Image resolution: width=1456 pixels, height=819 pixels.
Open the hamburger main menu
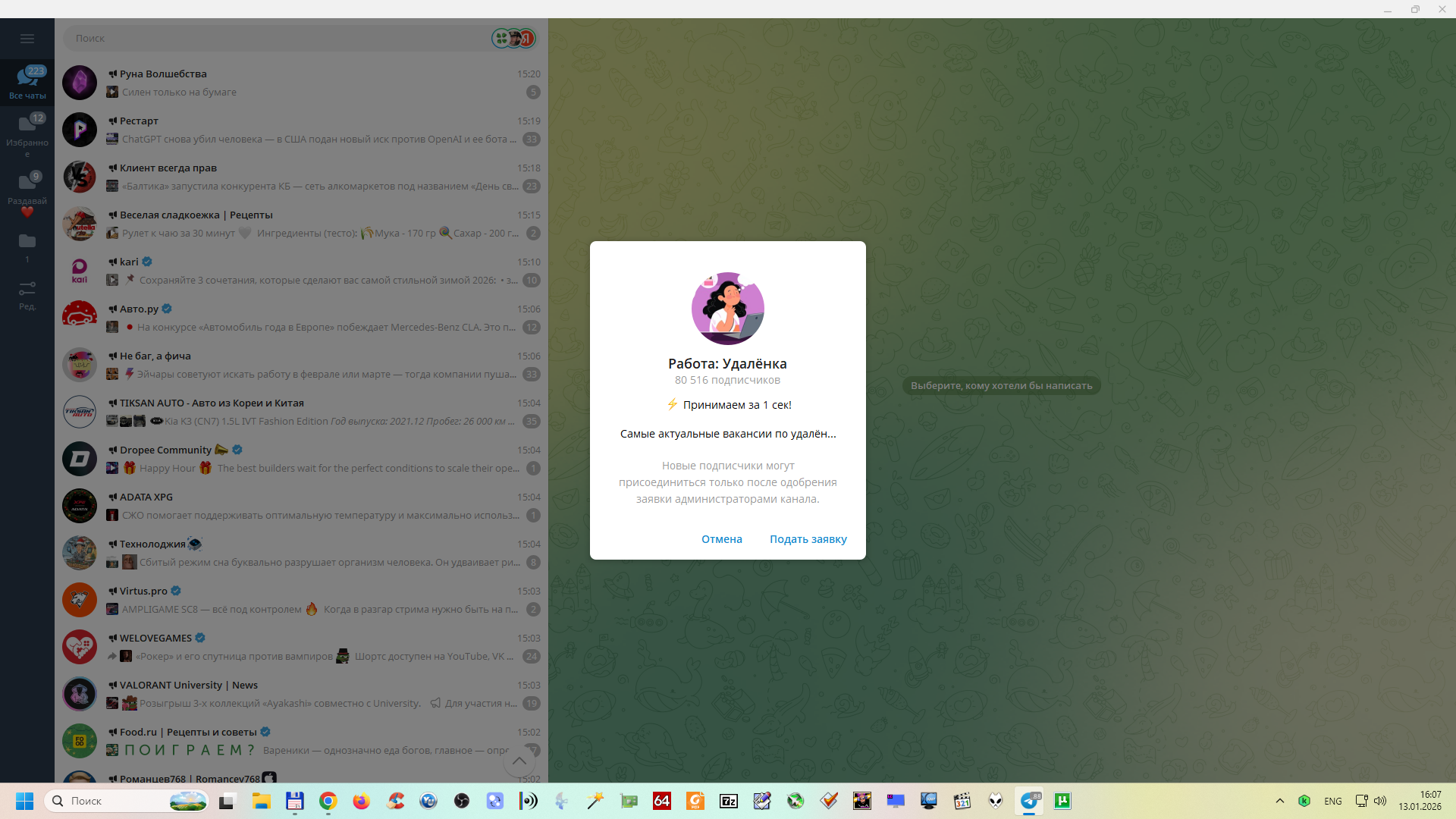[x=27, y=39]
